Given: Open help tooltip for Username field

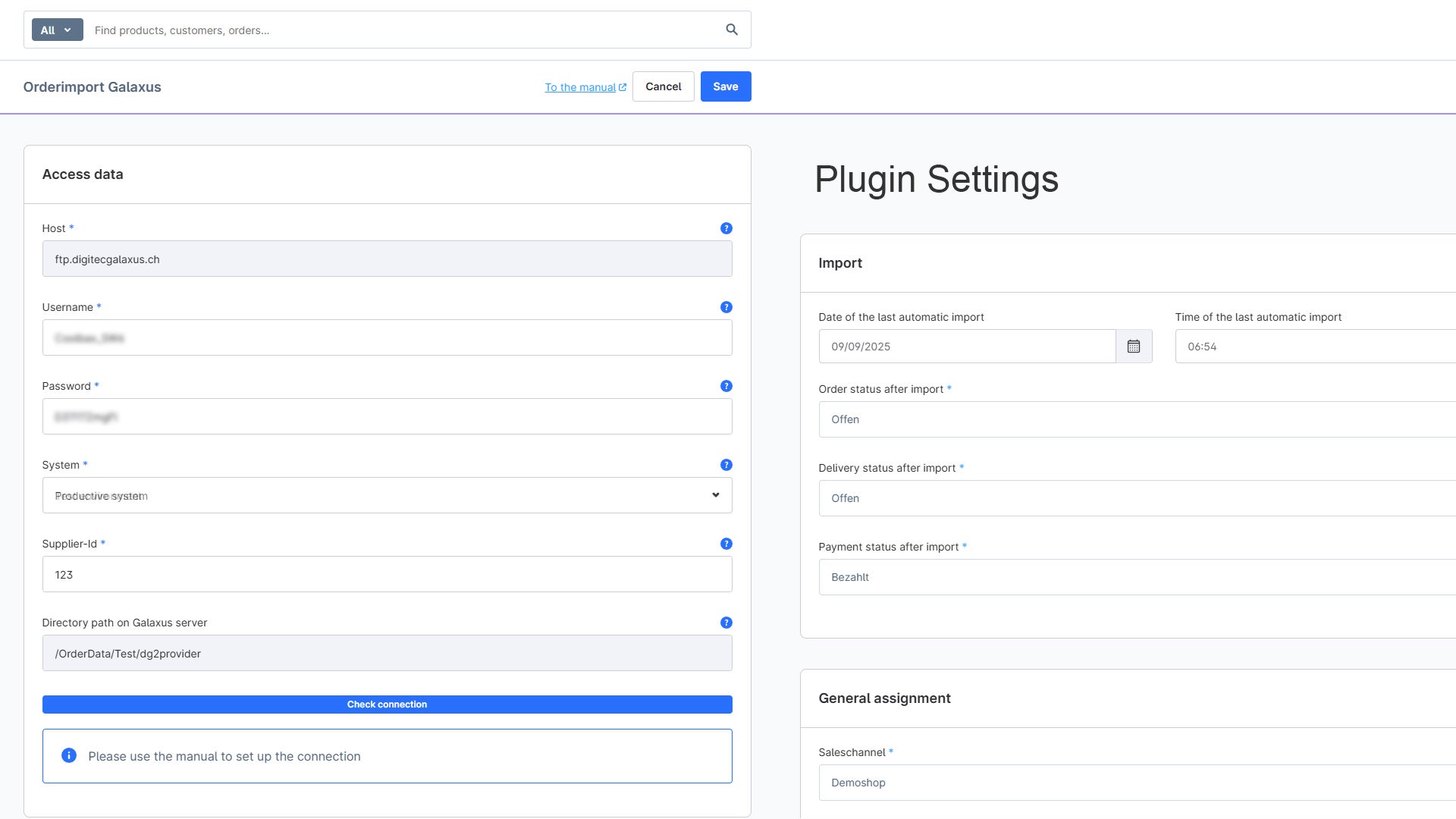Looking at the screenshot, I should 726,307.
